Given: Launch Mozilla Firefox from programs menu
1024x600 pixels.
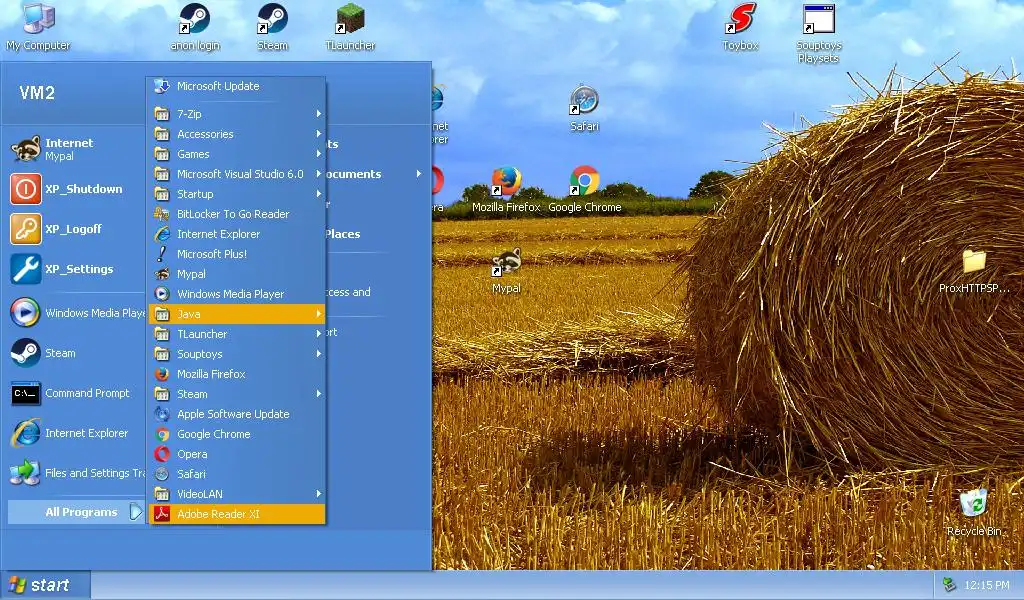Looking at the screenshot, I should click(236, 374).
